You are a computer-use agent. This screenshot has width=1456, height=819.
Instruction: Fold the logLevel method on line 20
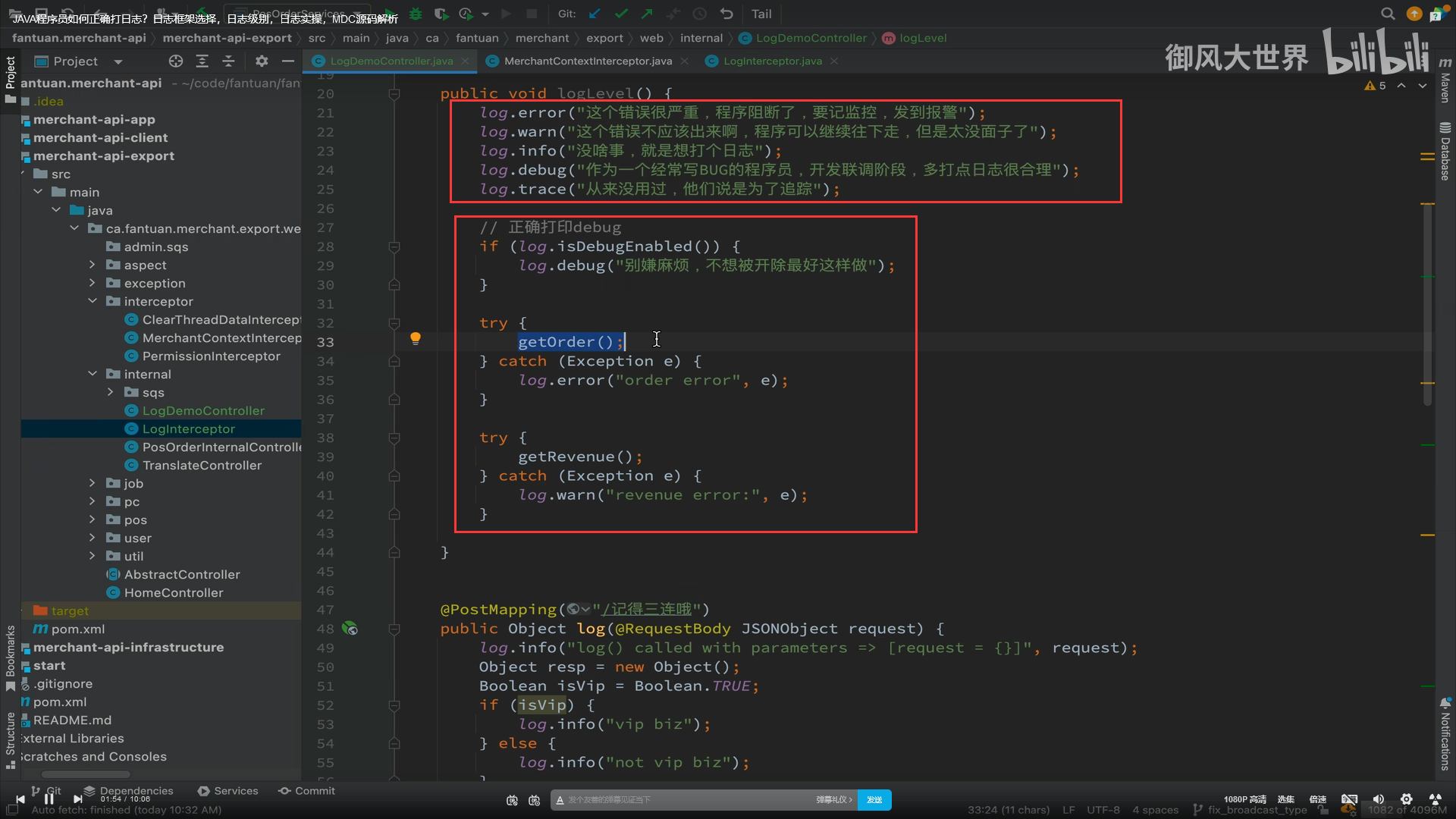[x=394, y=94]
